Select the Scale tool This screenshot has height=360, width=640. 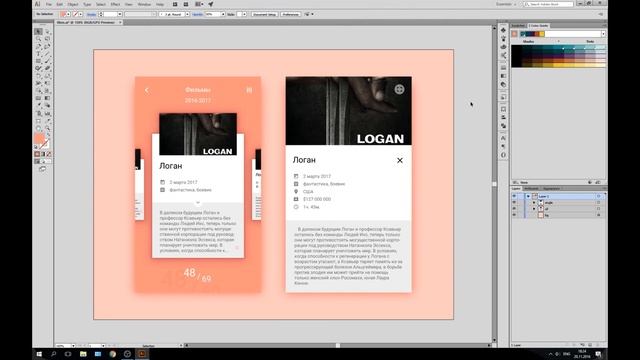(x=48, y=76)
